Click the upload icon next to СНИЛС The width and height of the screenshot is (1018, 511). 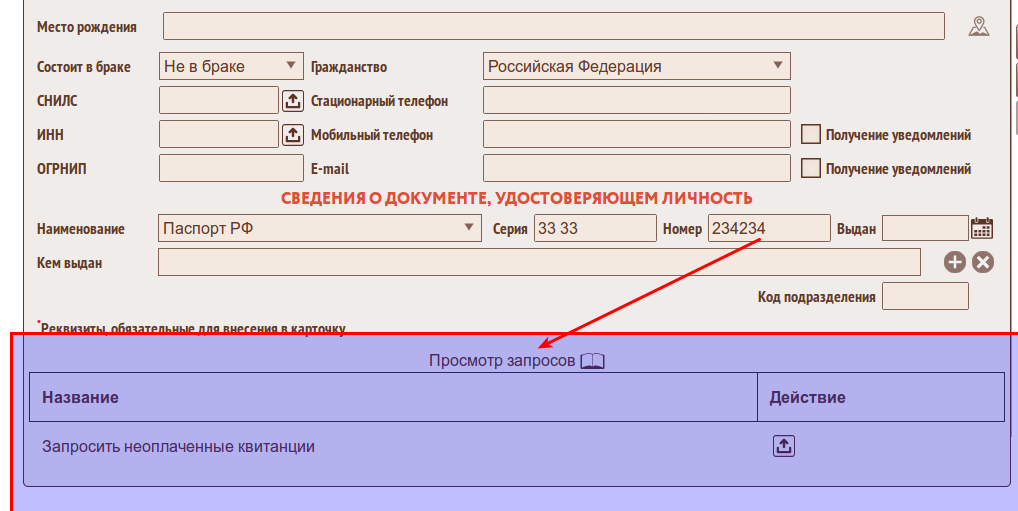pyautogui.click(x=292, y=101)
